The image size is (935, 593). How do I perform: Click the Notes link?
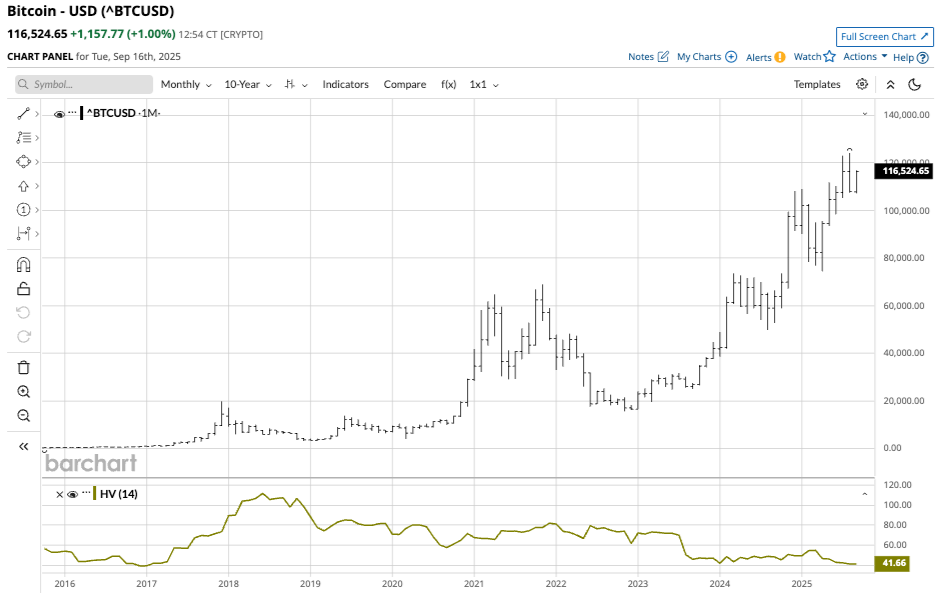(641, 57)
